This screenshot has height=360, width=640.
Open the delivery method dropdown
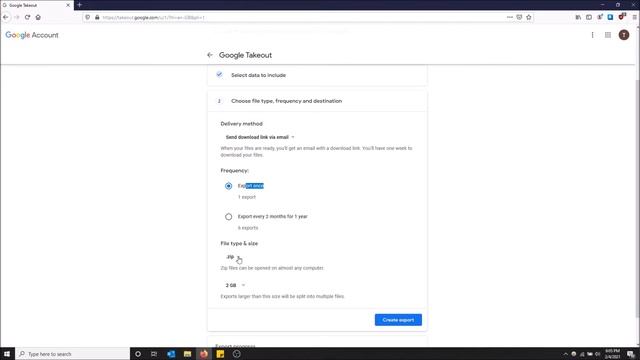(x=260, y=137)
